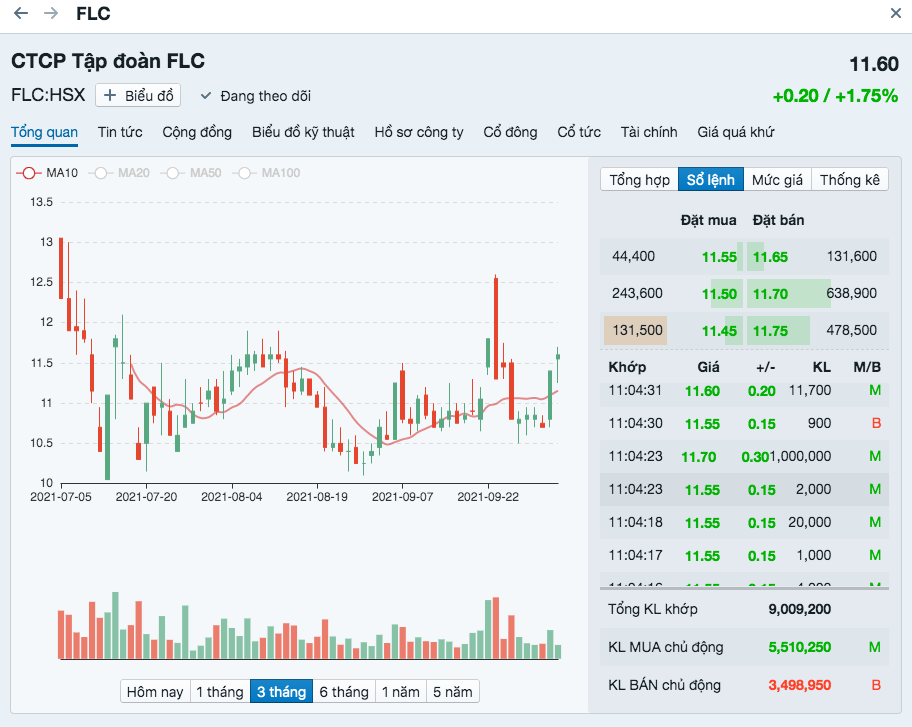Select the Sổ lệnh panel tab
The image size is (912, 727).
point(711,180)
